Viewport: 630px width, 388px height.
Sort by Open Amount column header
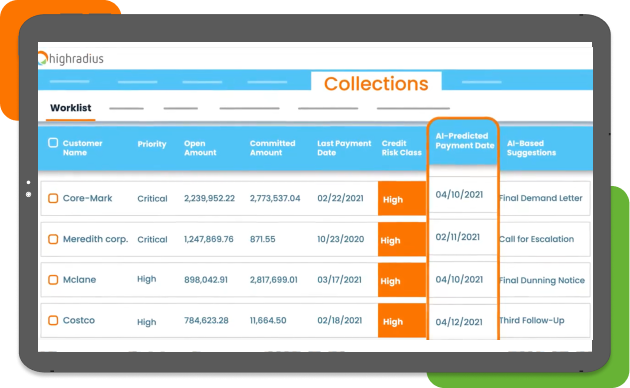pyautogui.click(x=200, y=148)
